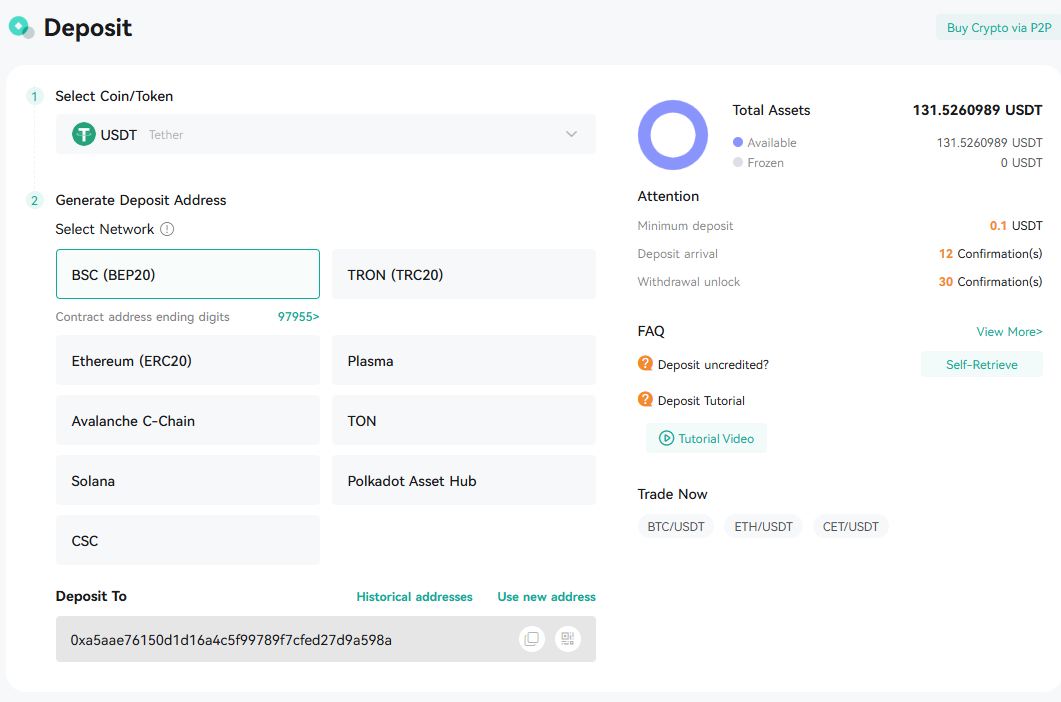
Task: Click the Deposit Tutorial question icon
Action: pos(645,399)
